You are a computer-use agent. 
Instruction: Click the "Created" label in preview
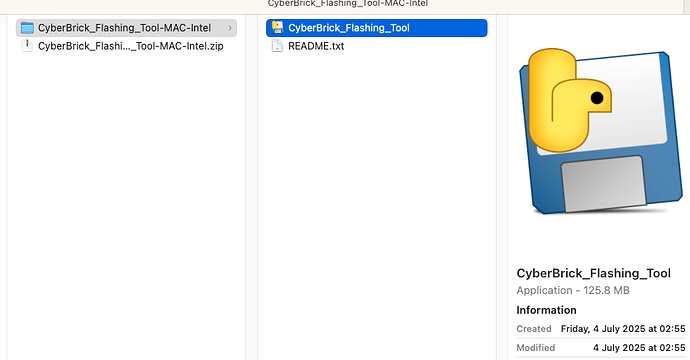pyautogui.click(x=534, y=329)
